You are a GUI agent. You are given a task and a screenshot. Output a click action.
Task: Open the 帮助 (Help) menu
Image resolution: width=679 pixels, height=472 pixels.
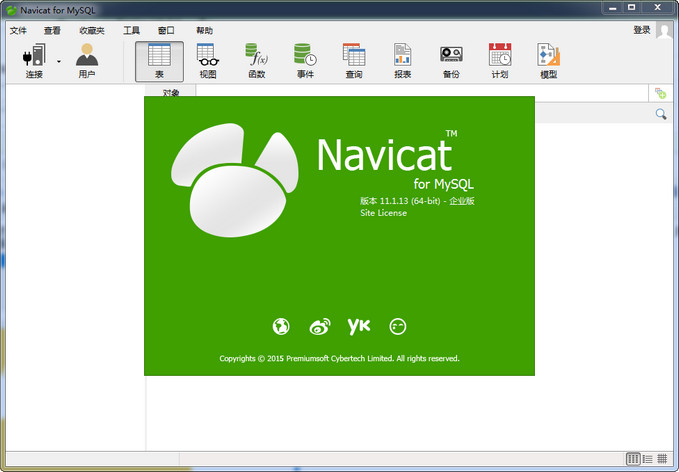pyautogui.click(x=204, y=31)
